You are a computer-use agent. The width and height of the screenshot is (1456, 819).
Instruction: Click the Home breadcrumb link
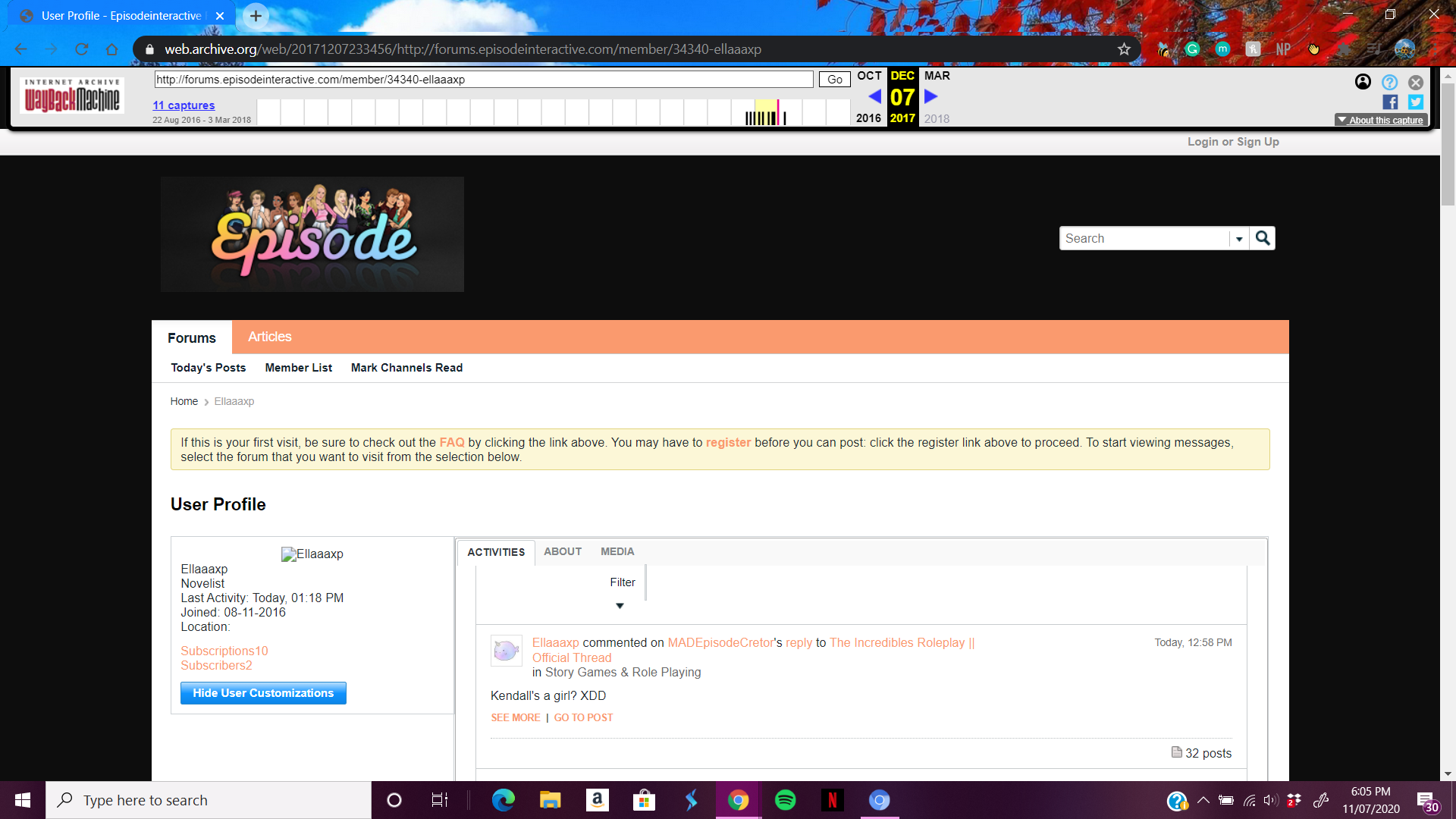click(x=184, y=401)
